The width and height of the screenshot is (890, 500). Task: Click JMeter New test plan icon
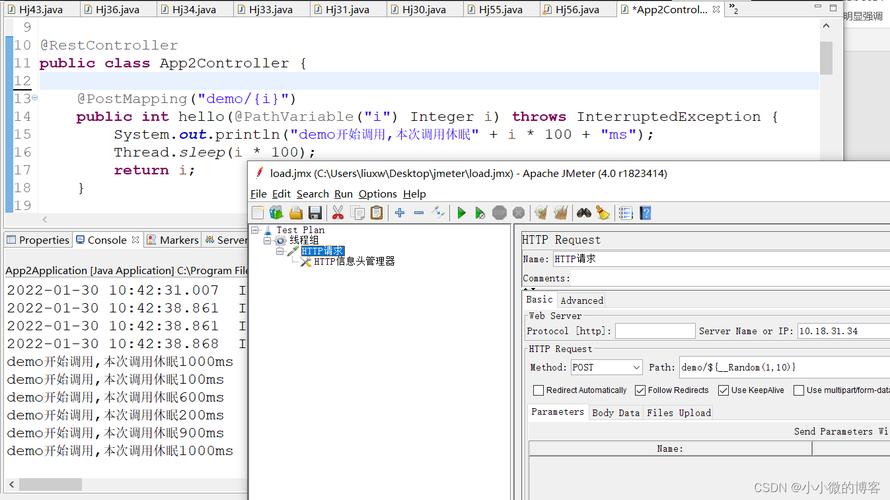pos(258,213)
